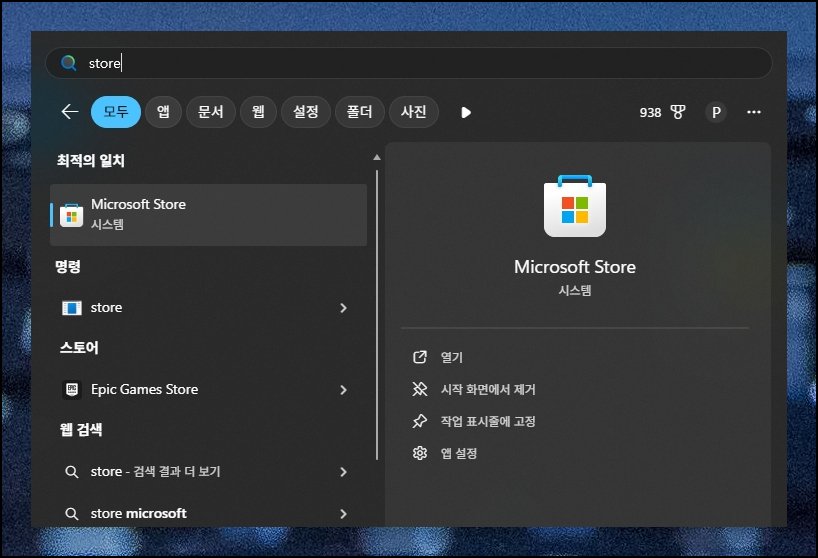Image resolution: width=818 pixels, height=558 pixels.
Task: Go back using the left arrow icon
Action: pyautogui.click(x=70, y=112)
